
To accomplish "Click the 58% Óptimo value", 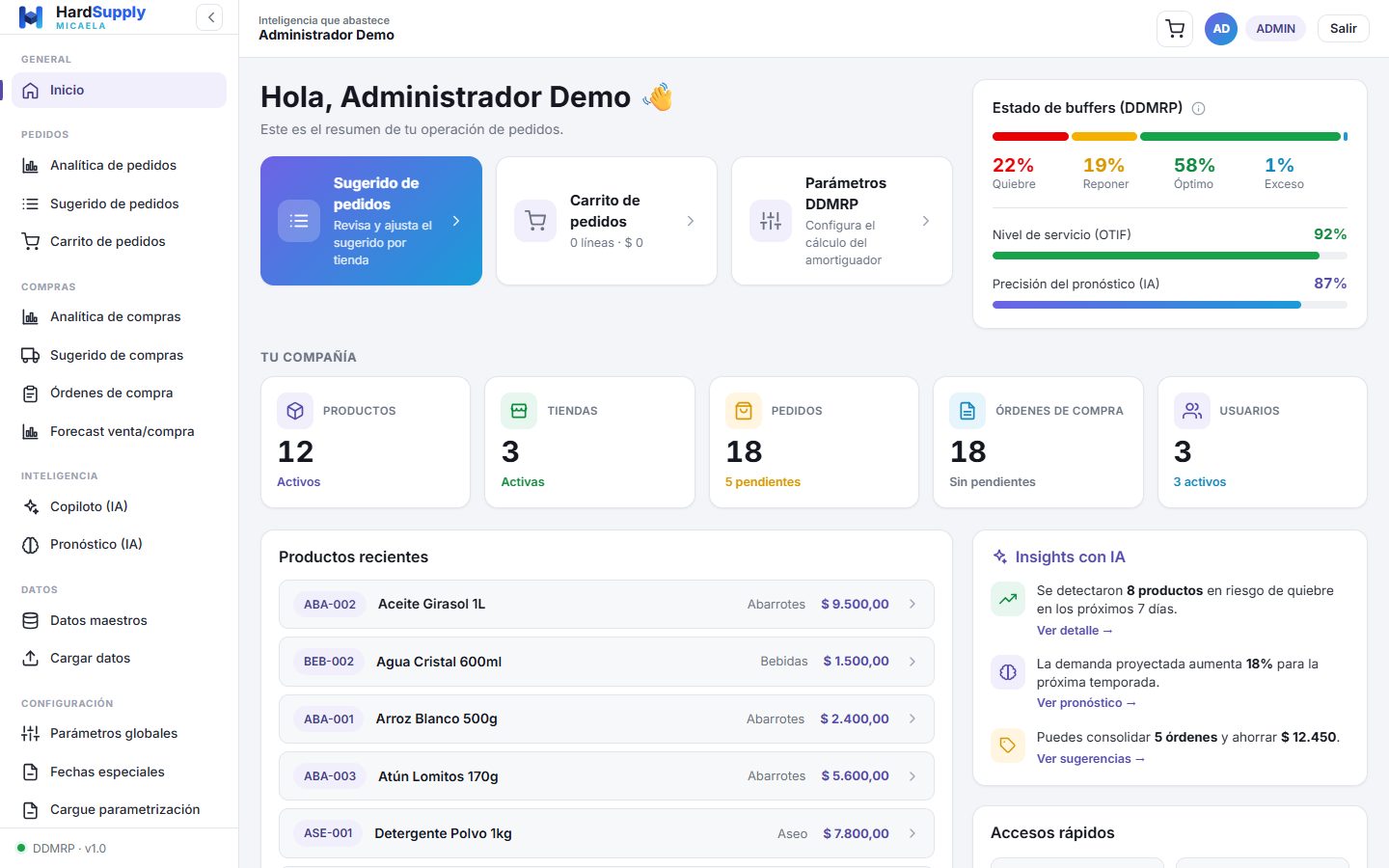I will tap(1194, 165).
